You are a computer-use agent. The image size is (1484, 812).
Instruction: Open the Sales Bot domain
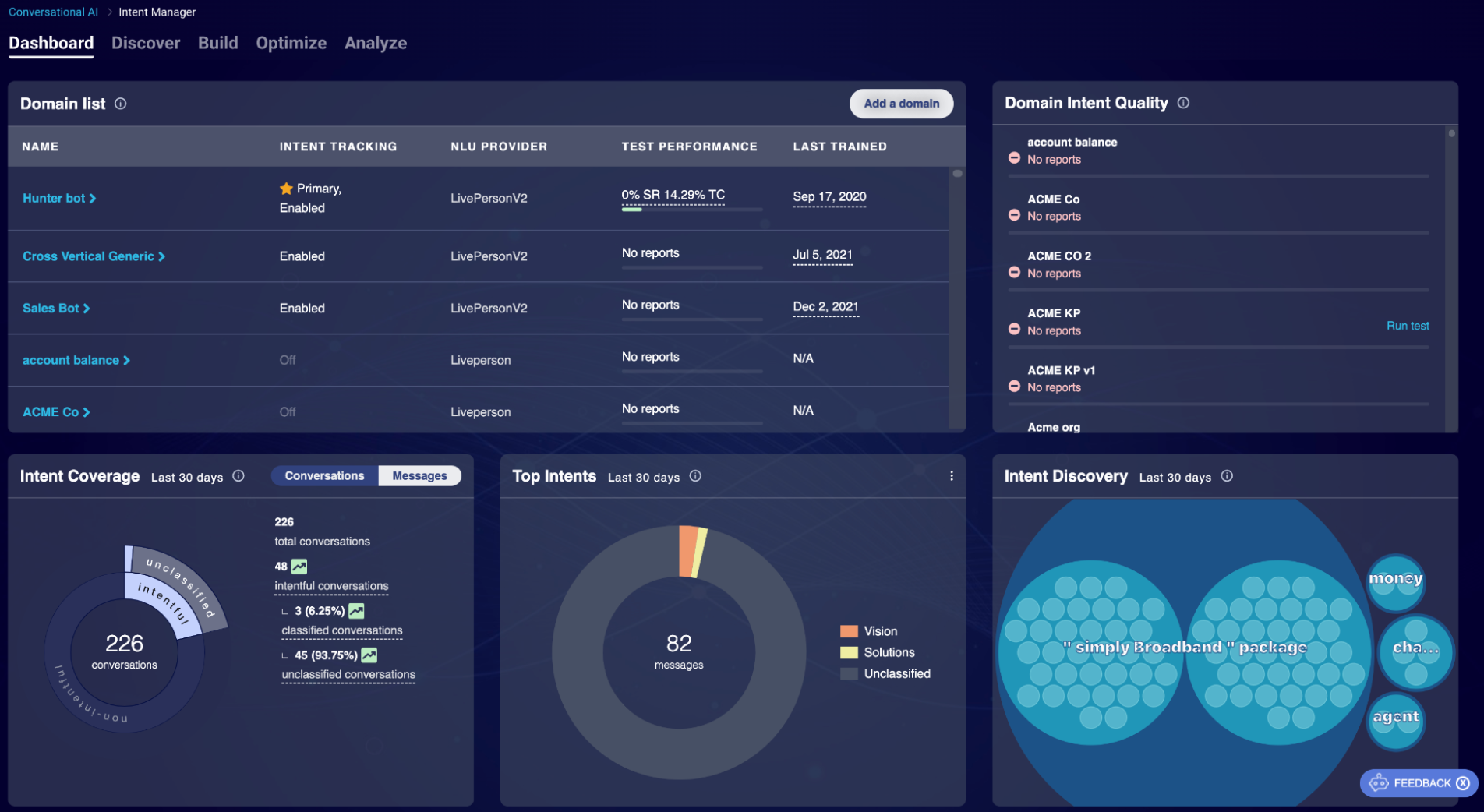[56, 309]
